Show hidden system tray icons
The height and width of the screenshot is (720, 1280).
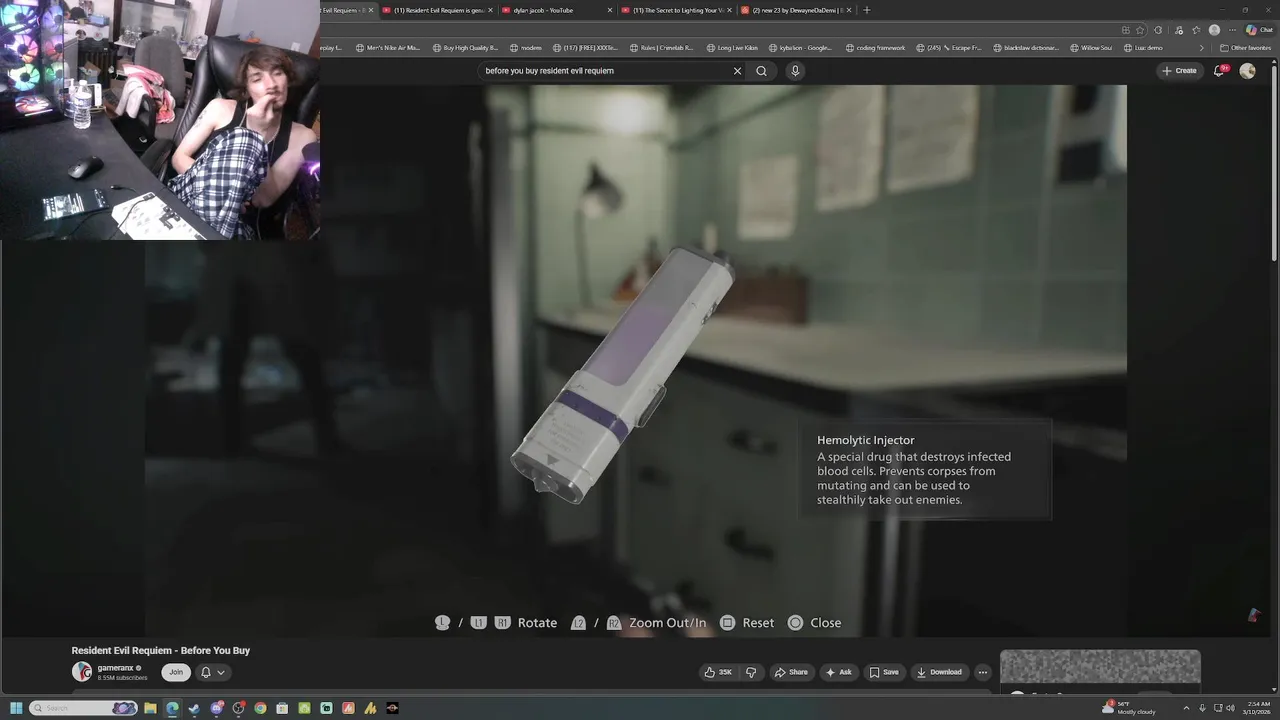1187,708
